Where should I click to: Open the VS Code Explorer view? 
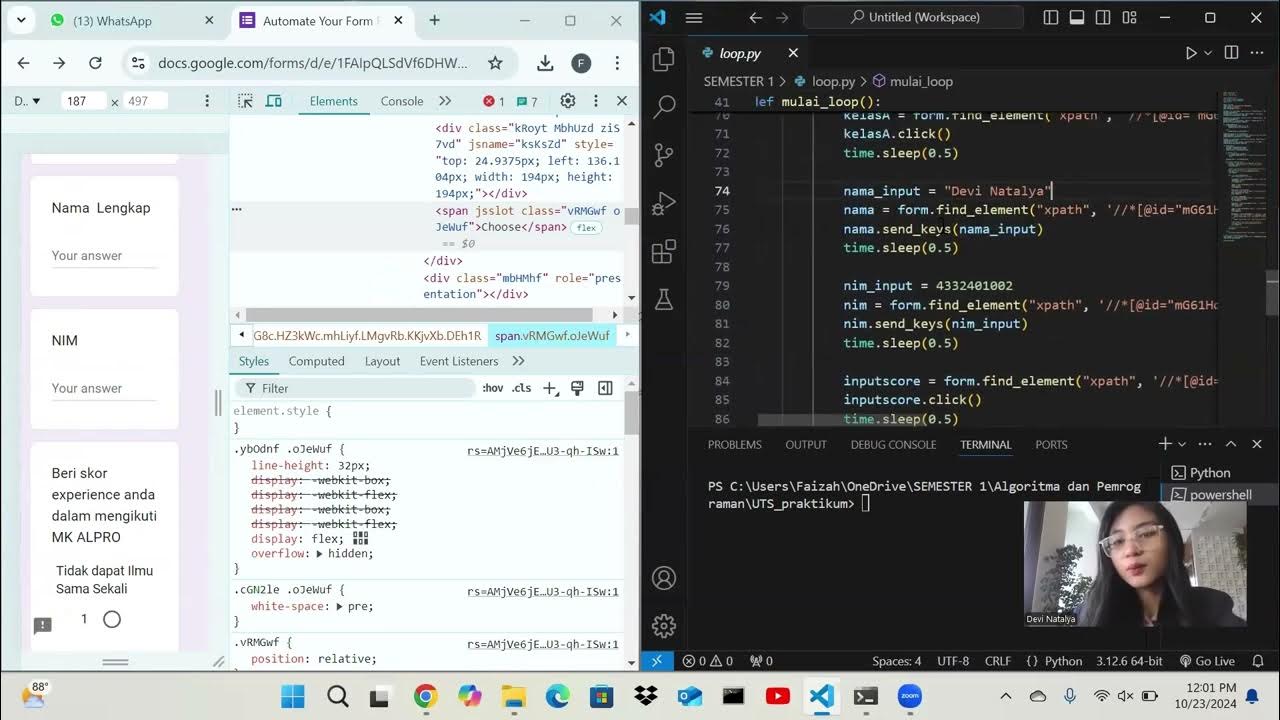pyautogui.click(x=664, y=60)
